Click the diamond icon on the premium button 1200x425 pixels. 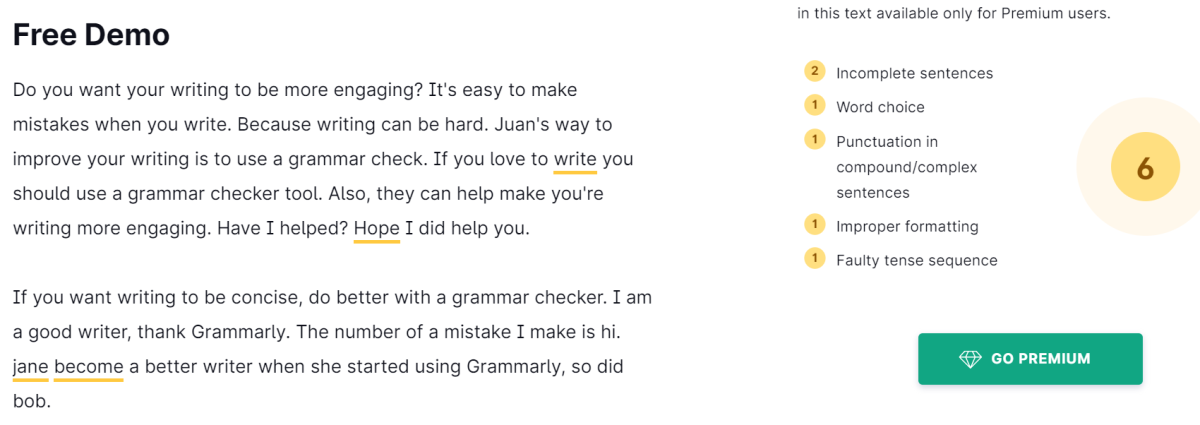coord(970,359)
